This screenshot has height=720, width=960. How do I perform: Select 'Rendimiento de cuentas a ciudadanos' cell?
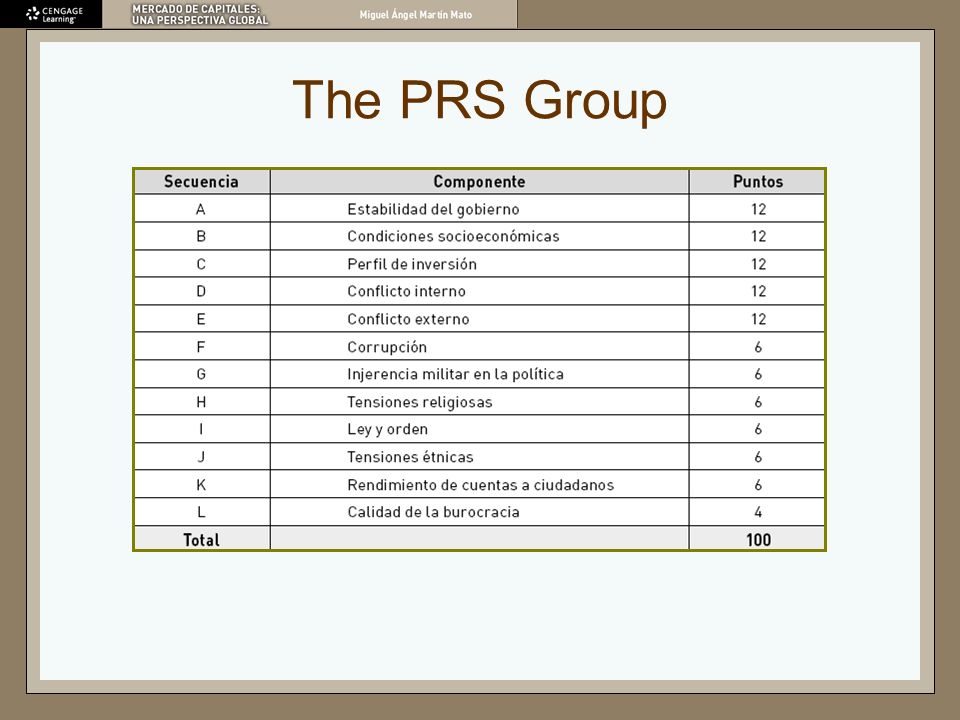481,485
